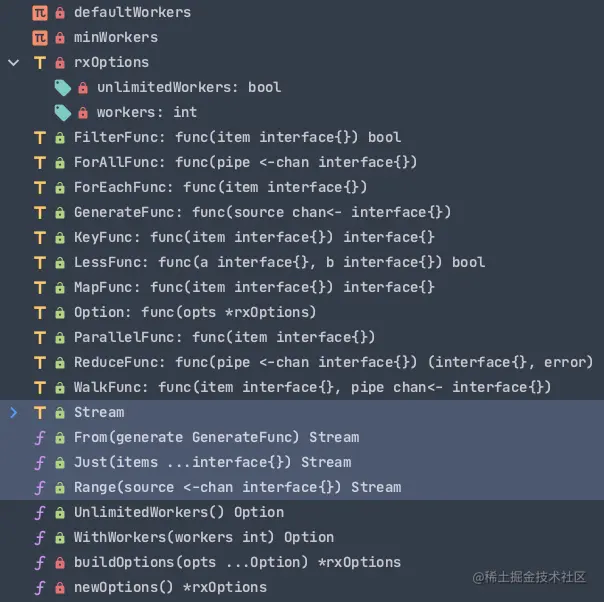Click the field tag icon for workers
The image size is (604, 602).
click(63, 112)
